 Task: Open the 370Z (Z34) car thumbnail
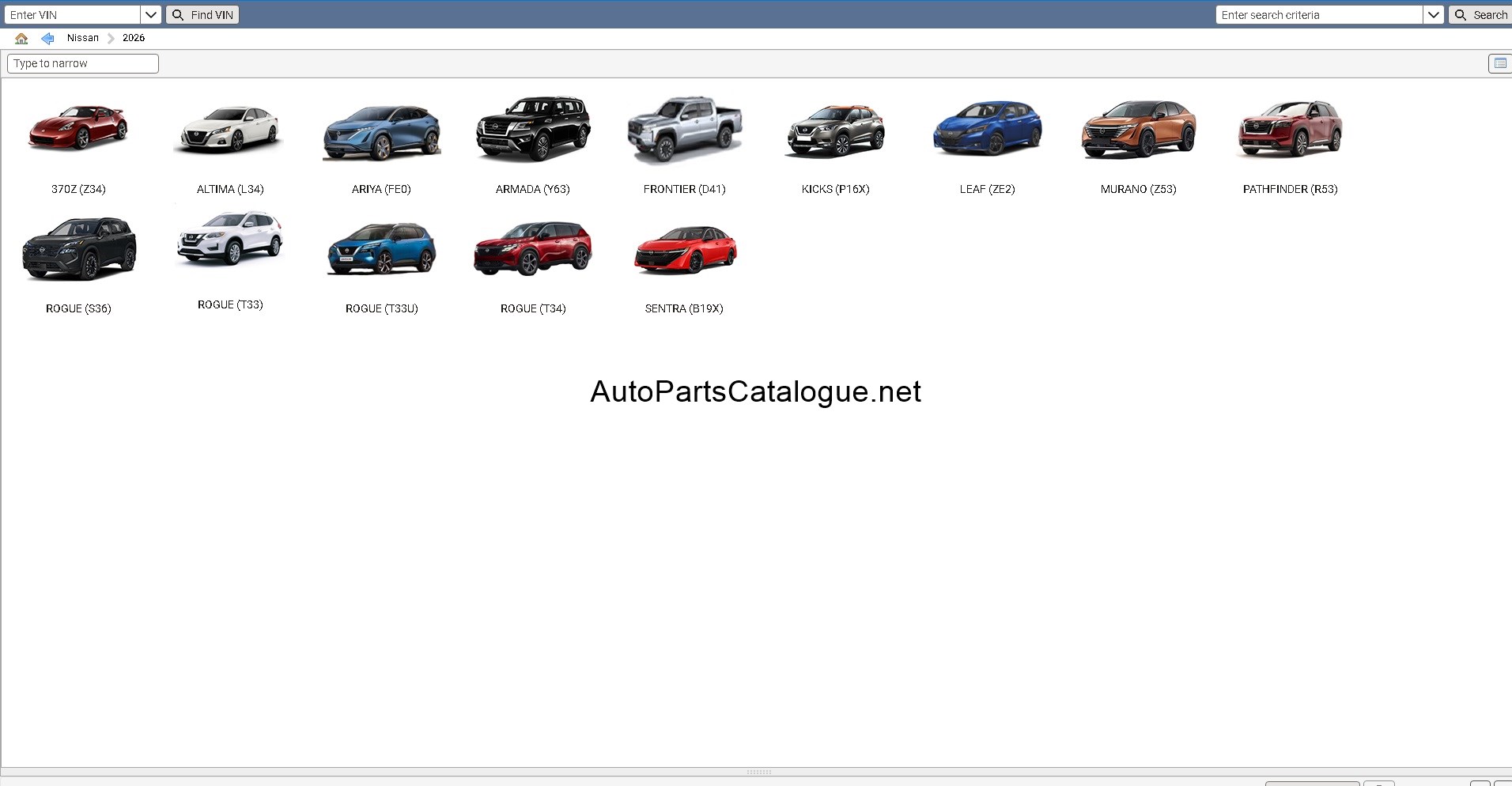(78, 129)
